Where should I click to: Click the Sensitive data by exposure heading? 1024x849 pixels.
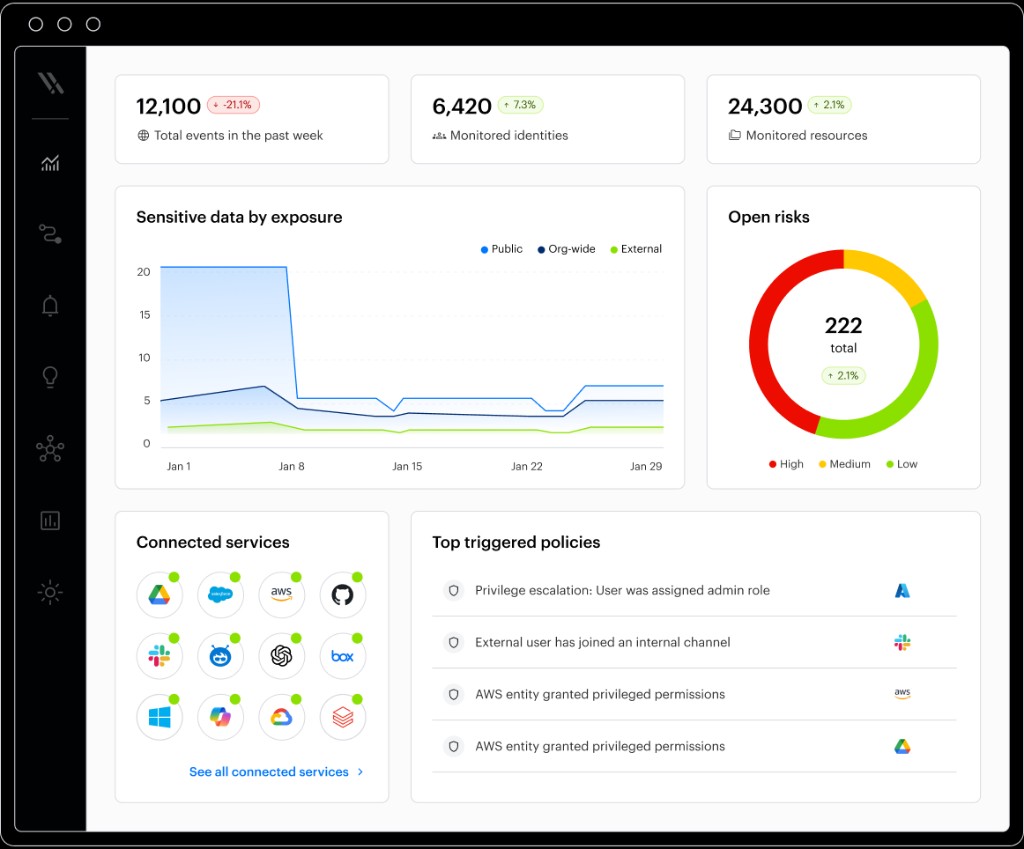click(239, 217)
